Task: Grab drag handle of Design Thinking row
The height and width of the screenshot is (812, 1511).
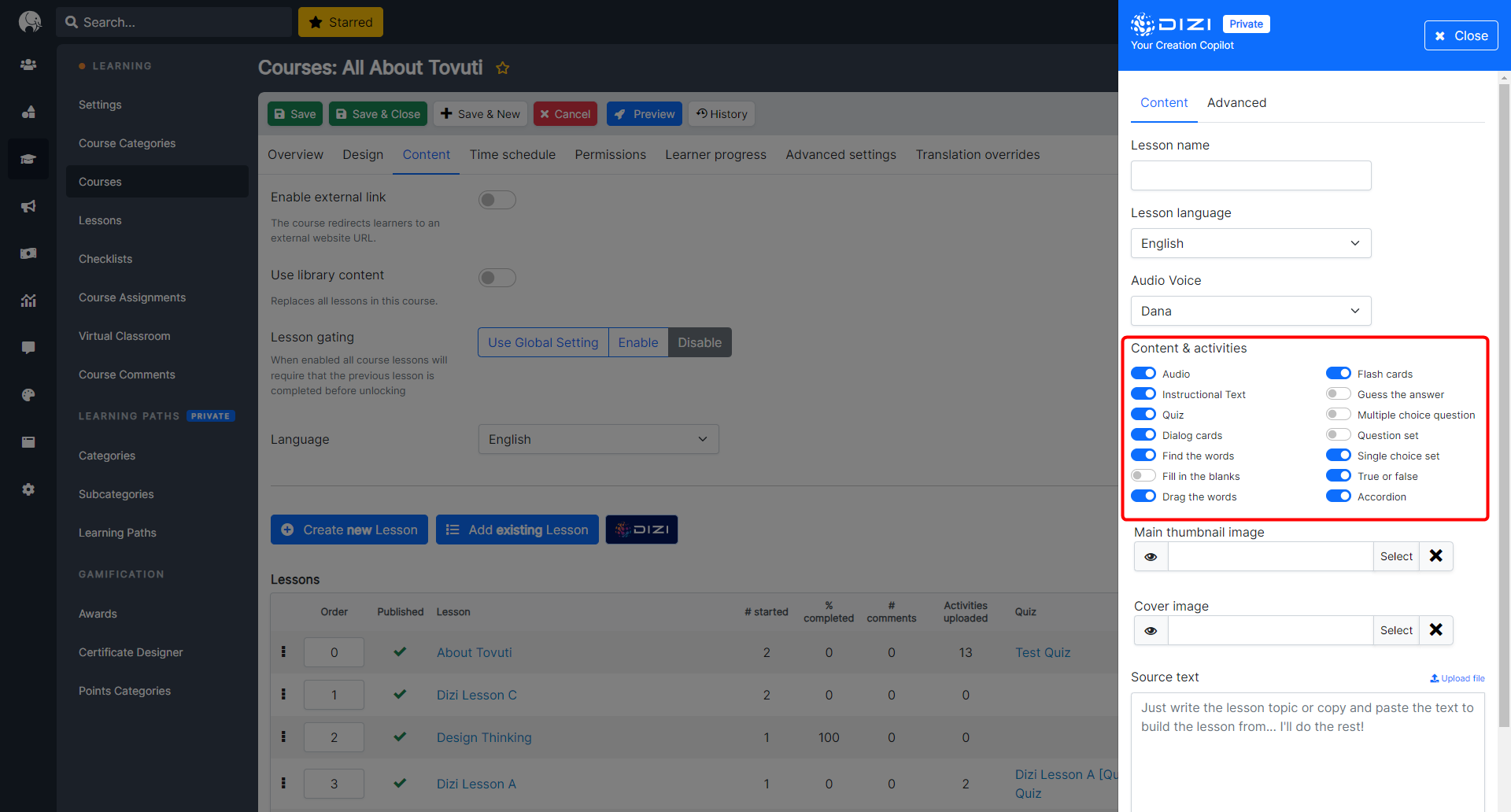Action: point(283,737)
